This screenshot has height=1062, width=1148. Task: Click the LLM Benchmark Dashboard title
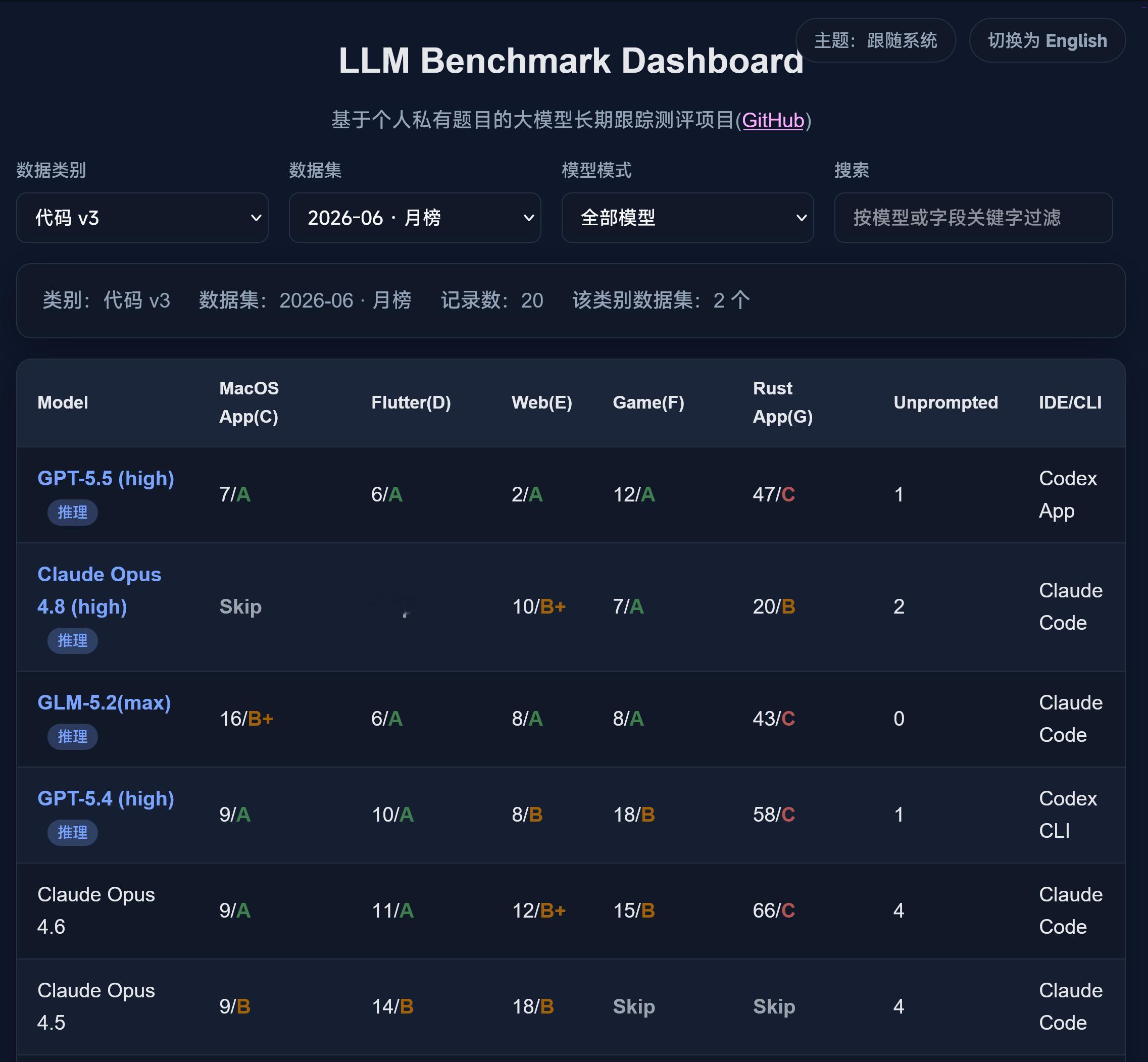click(571, 61)
